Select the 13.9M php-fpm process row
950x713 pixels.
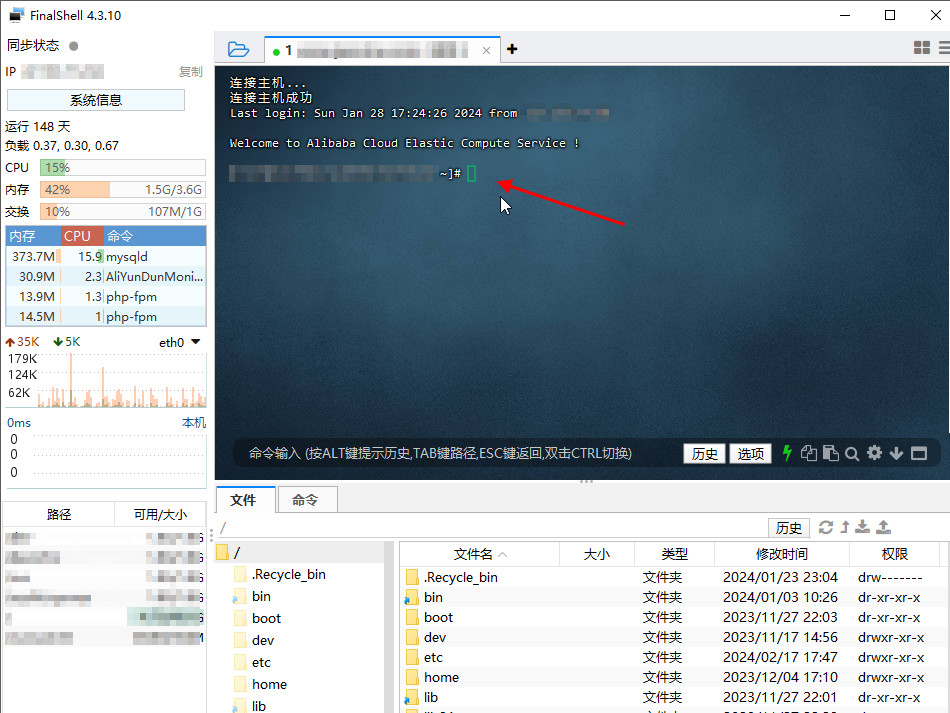(x=106, y=296)
